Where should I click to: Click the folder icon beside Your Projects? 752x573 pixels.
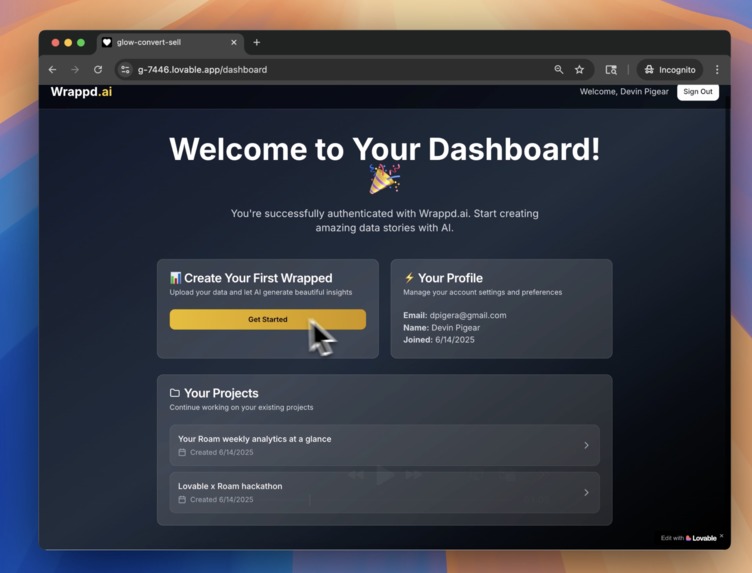[175, 393]
